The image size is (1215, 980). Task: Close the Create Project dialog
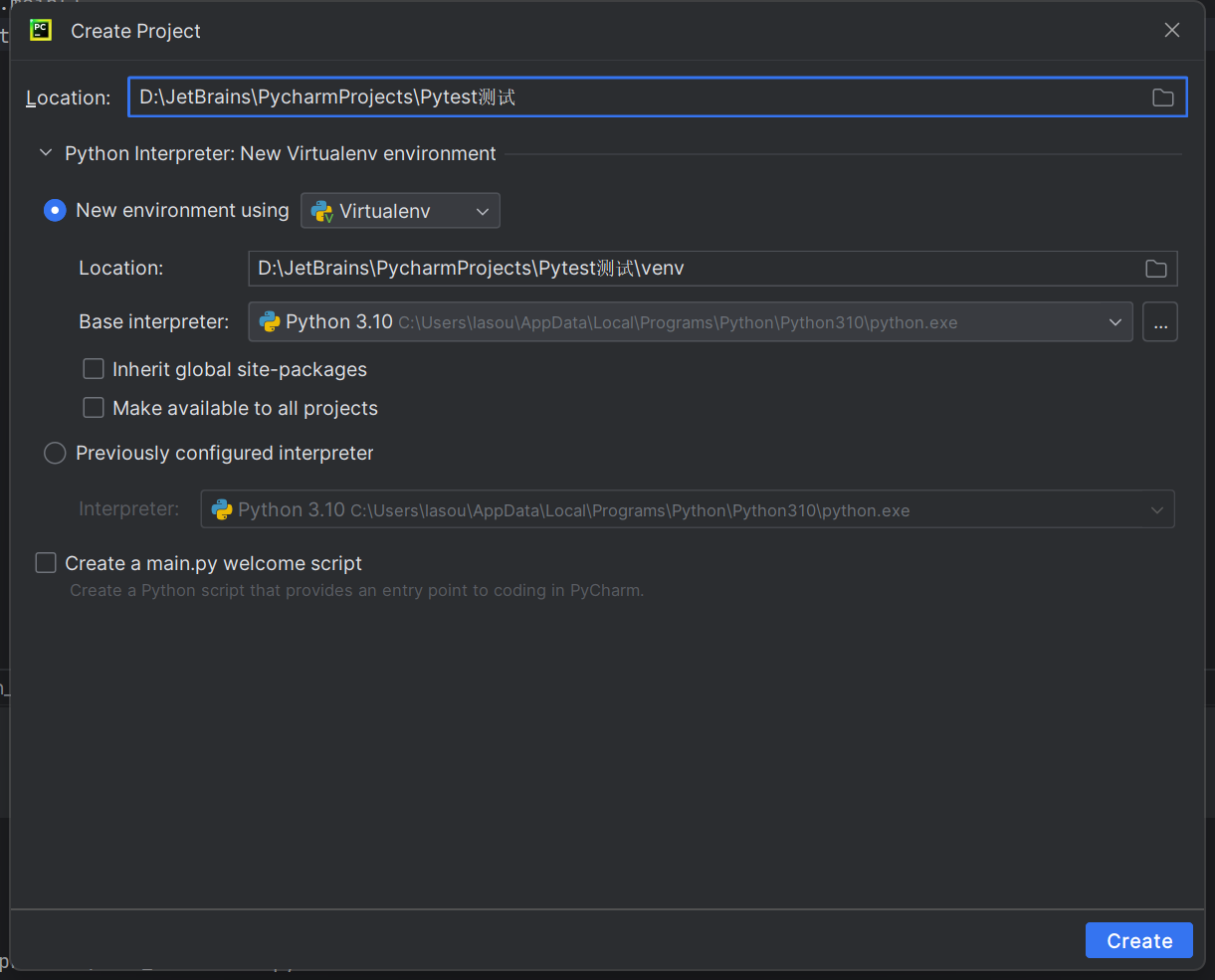(1172, 31)
